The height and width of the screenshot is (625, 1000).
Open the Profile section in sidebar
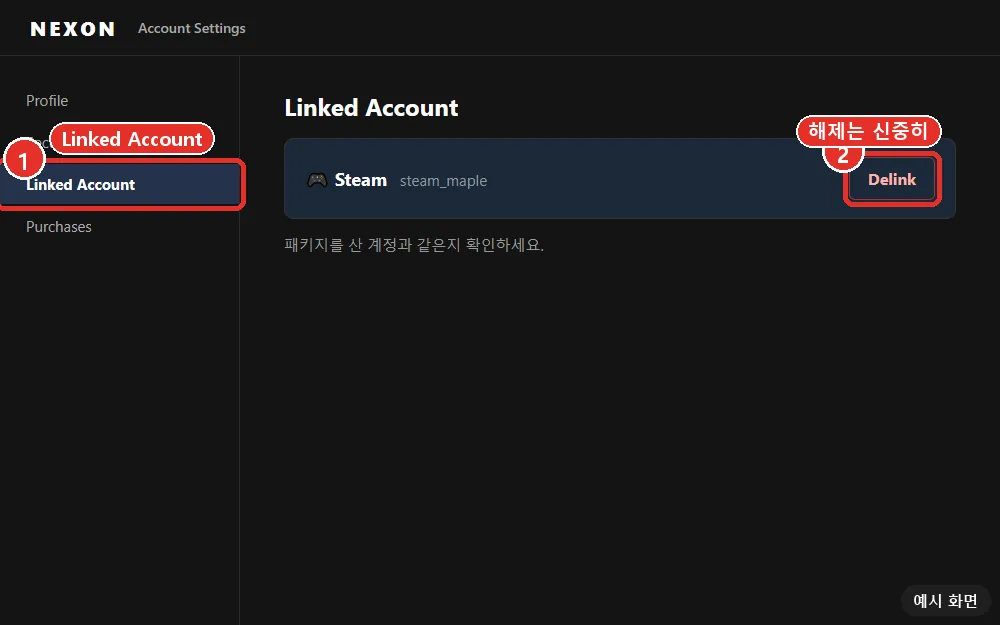click(47, 101)
